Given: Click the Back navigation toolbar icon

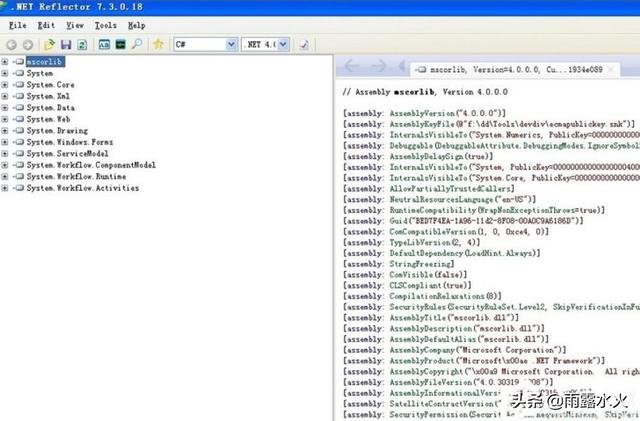Looking at the screenshot, I should 11,45.
